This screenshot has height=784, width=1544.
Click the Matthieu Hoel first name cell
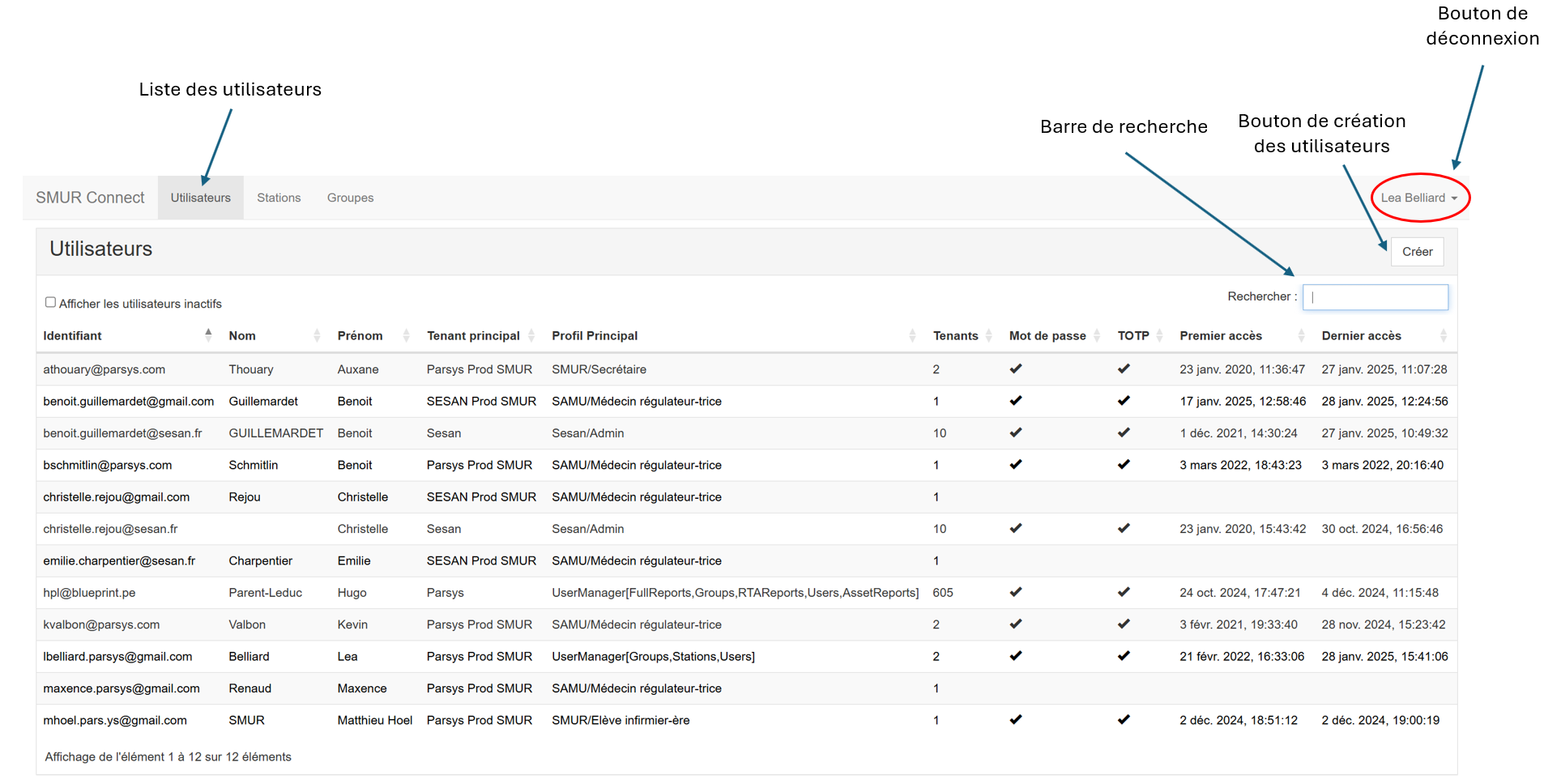tap(375, 721)
